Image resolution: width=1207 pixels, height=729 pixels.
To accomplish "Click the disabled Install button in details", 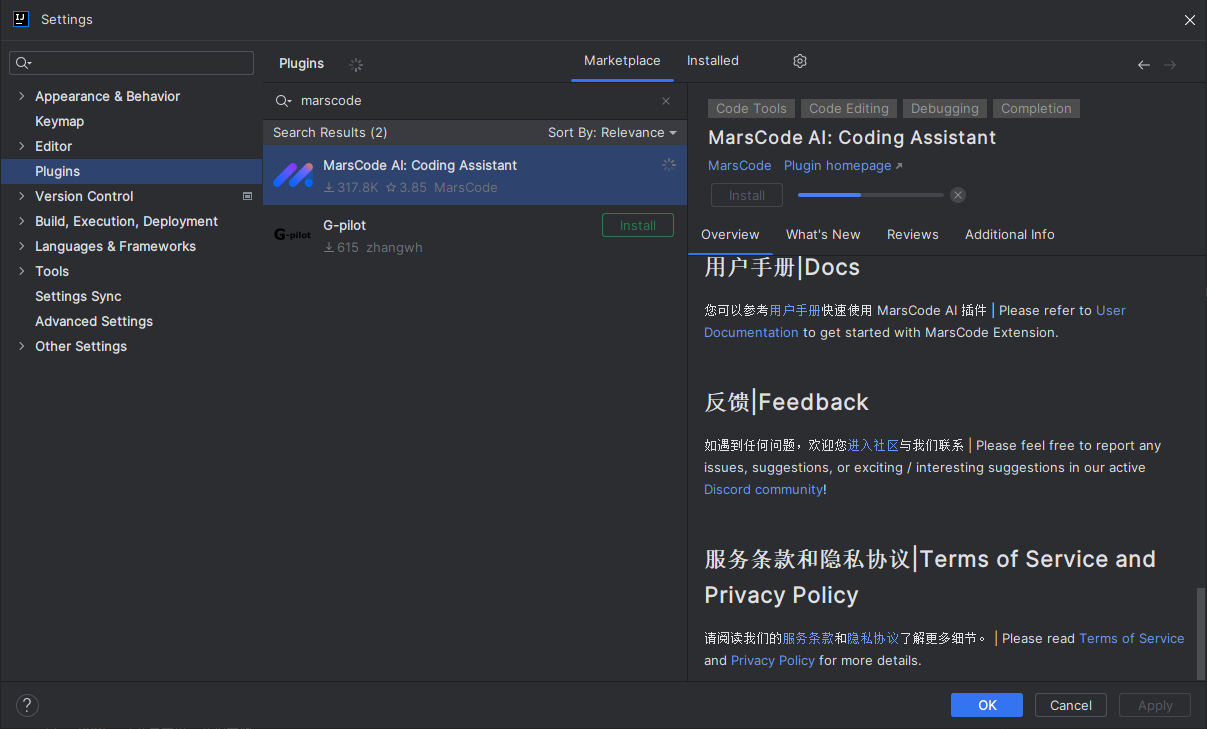I will (x=747, y=196).
